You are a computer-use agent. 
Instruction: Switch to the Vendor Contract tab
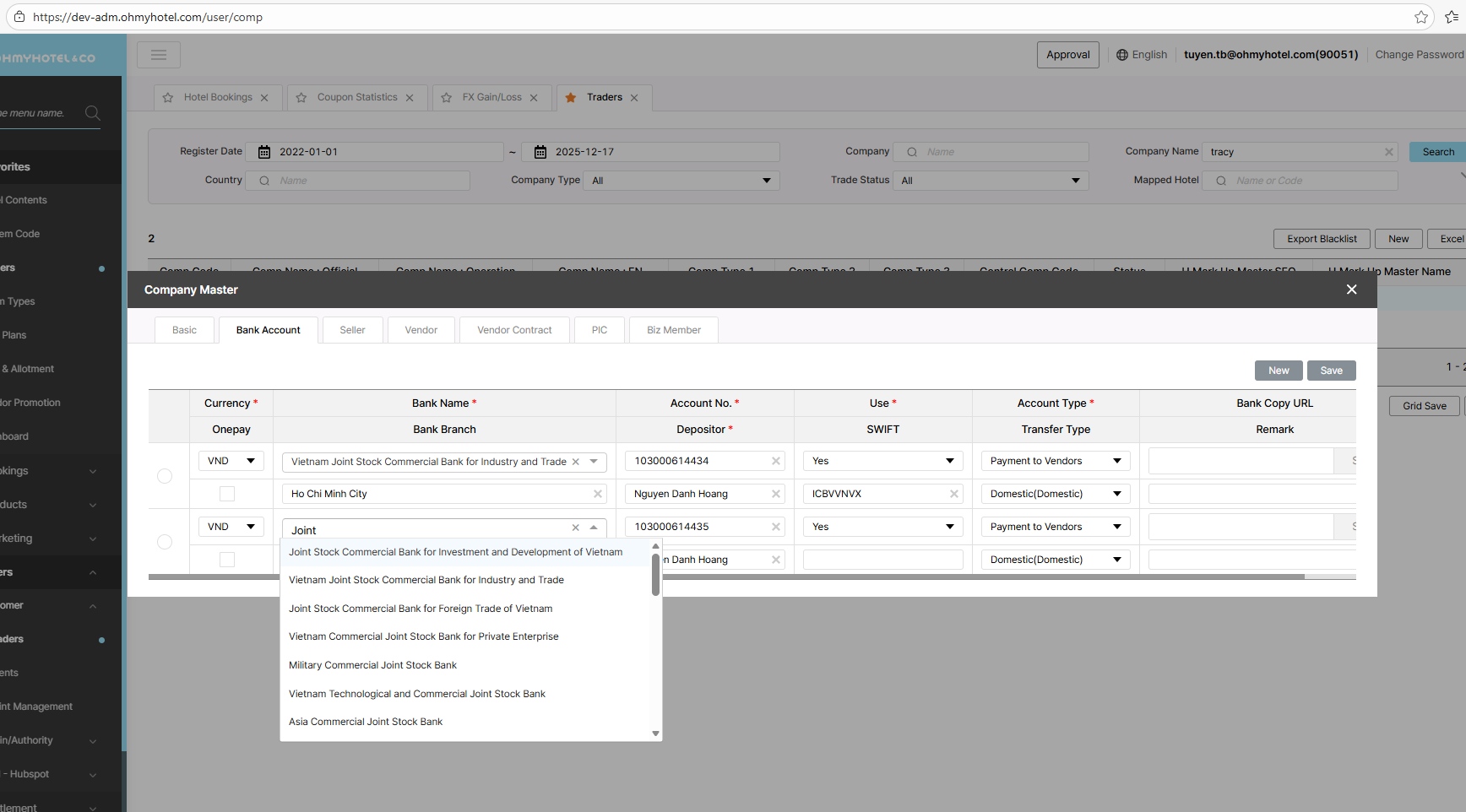[x=514, y=330]
